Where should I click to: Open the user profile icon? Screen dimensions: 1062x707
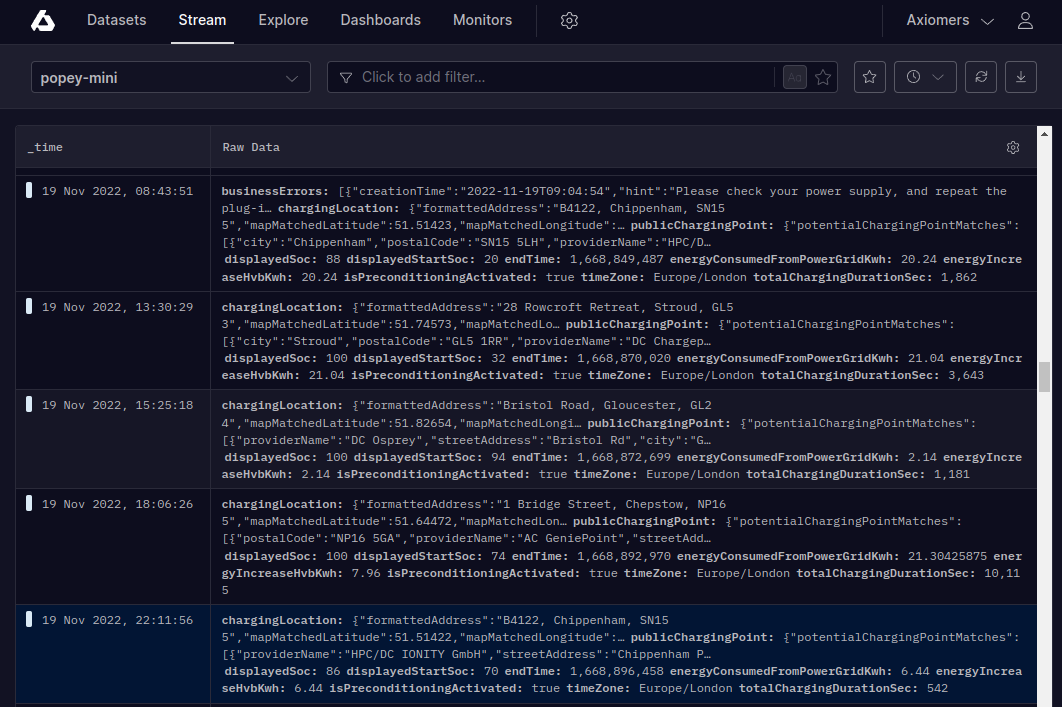(x=1025, y=21)
